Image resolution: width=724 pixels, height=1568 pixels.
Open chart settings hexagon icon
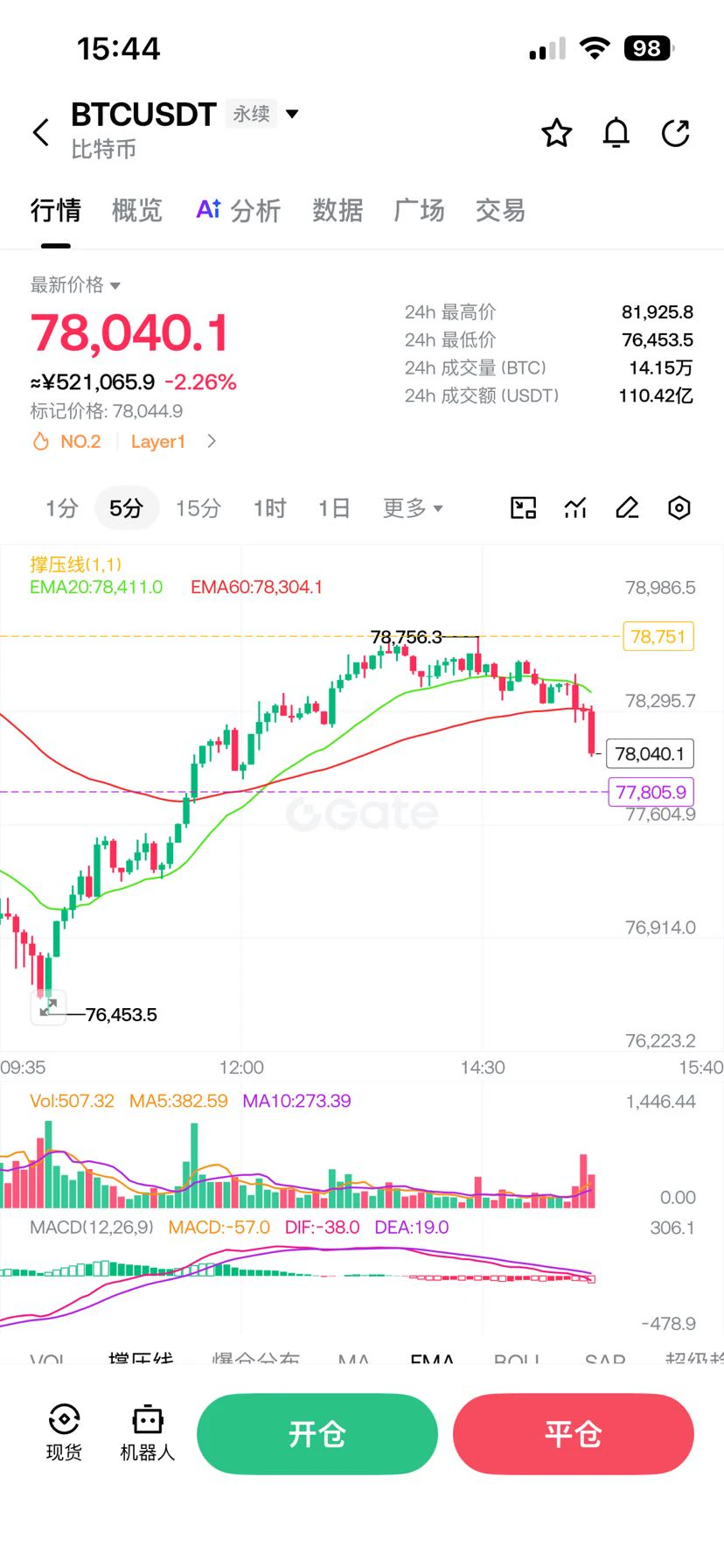(679, 507)
